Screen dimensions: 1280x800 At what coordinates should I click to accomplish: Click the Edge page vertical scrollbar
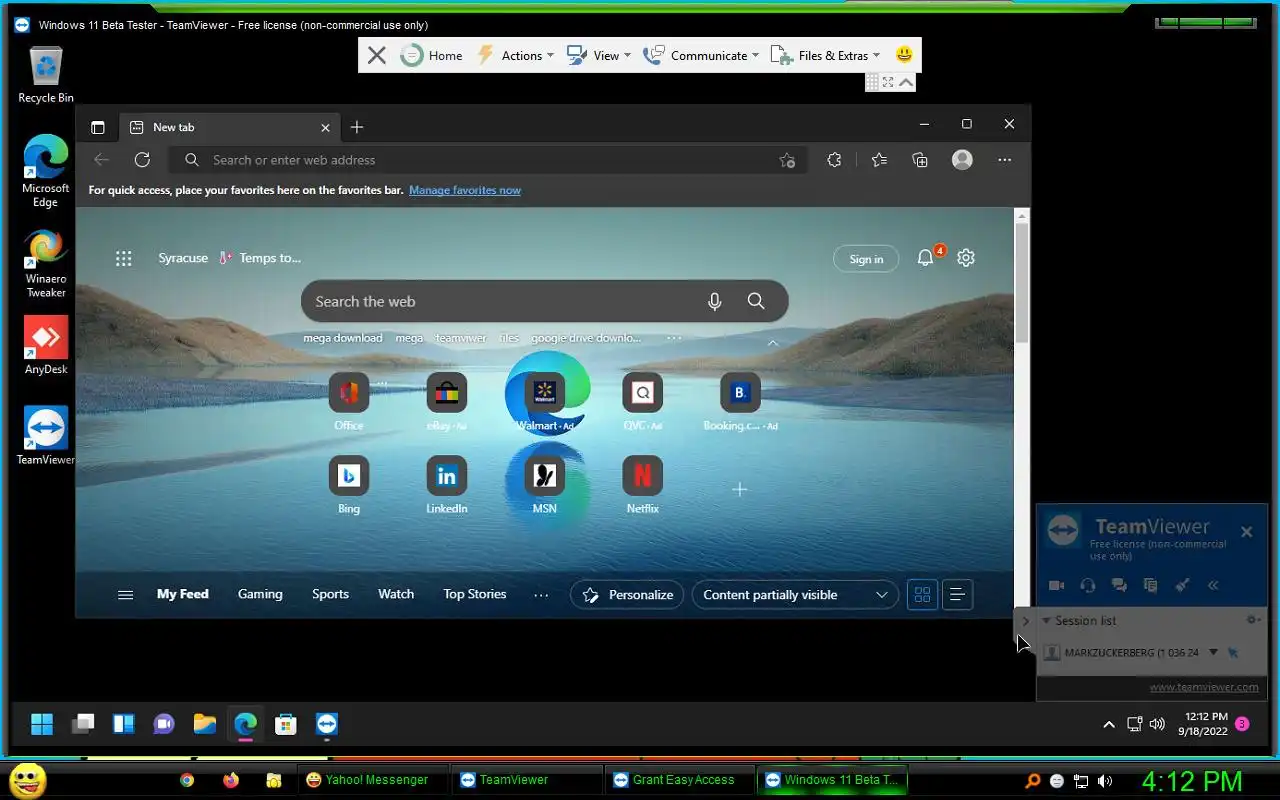pos(1022,285)
